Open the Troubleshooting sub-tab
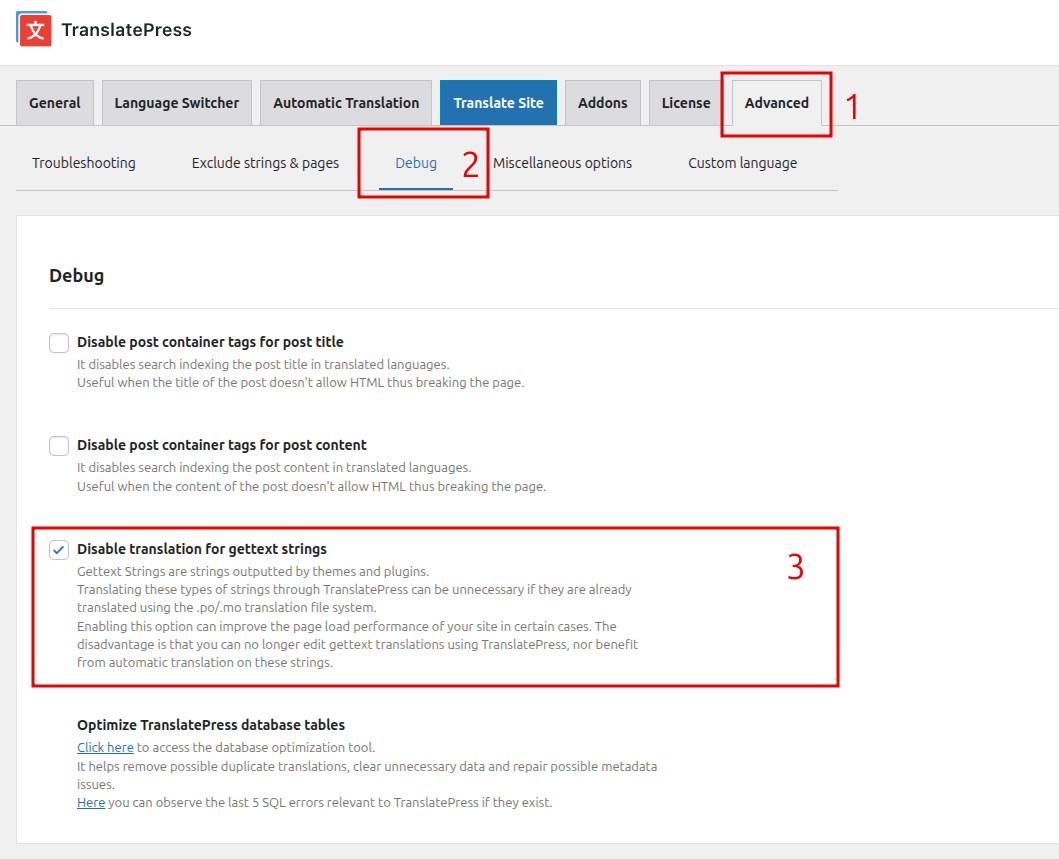 click(x=84, y=163)
